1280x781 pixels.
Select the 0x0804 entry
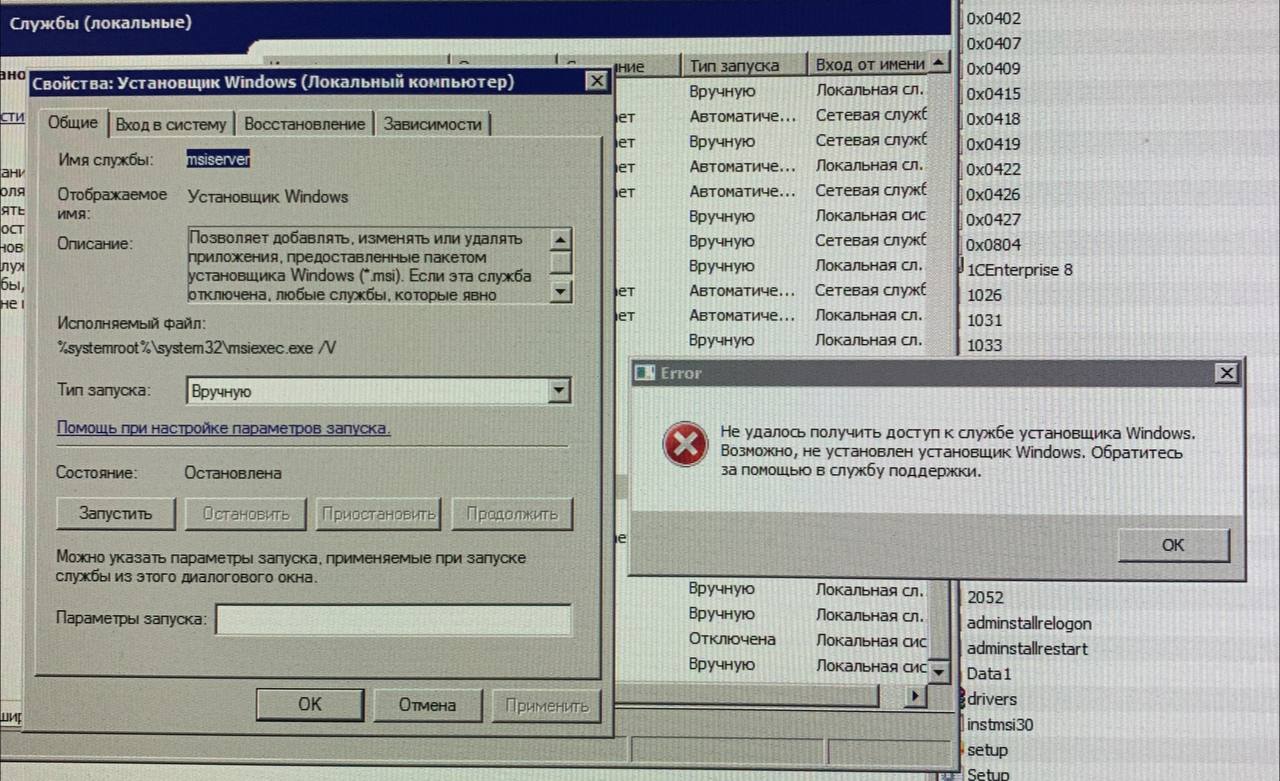(993, 245)
